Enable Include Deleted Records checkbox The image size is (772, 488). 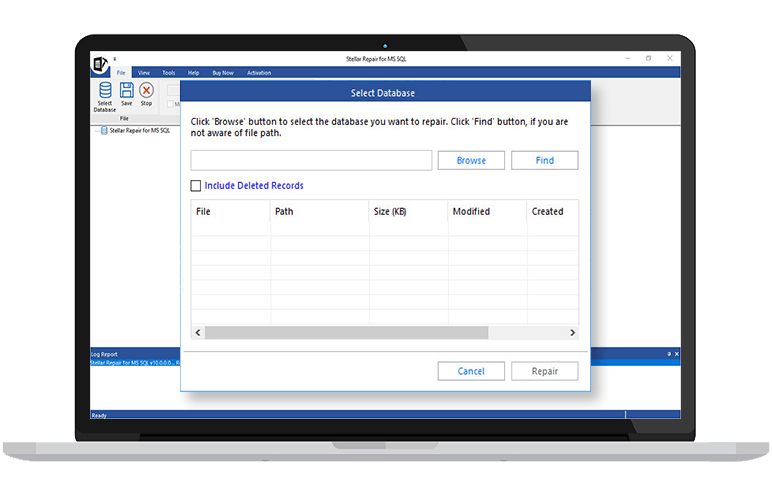[195, 186]
